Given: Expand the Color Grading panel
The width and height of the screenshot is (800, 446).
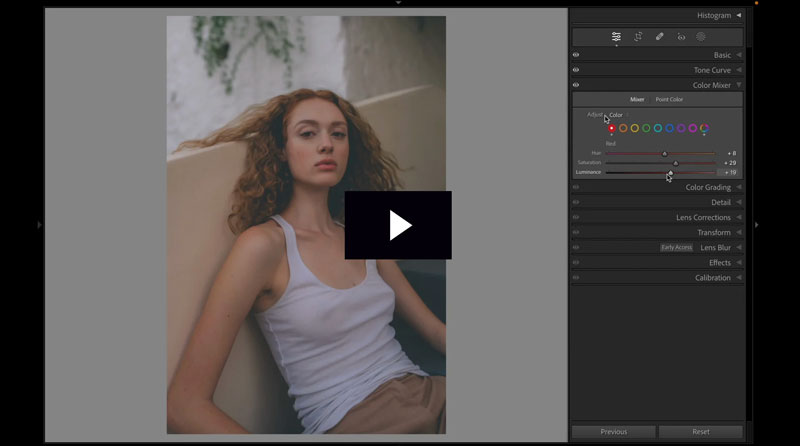Looking at the screenshot, I should point(707,187).
